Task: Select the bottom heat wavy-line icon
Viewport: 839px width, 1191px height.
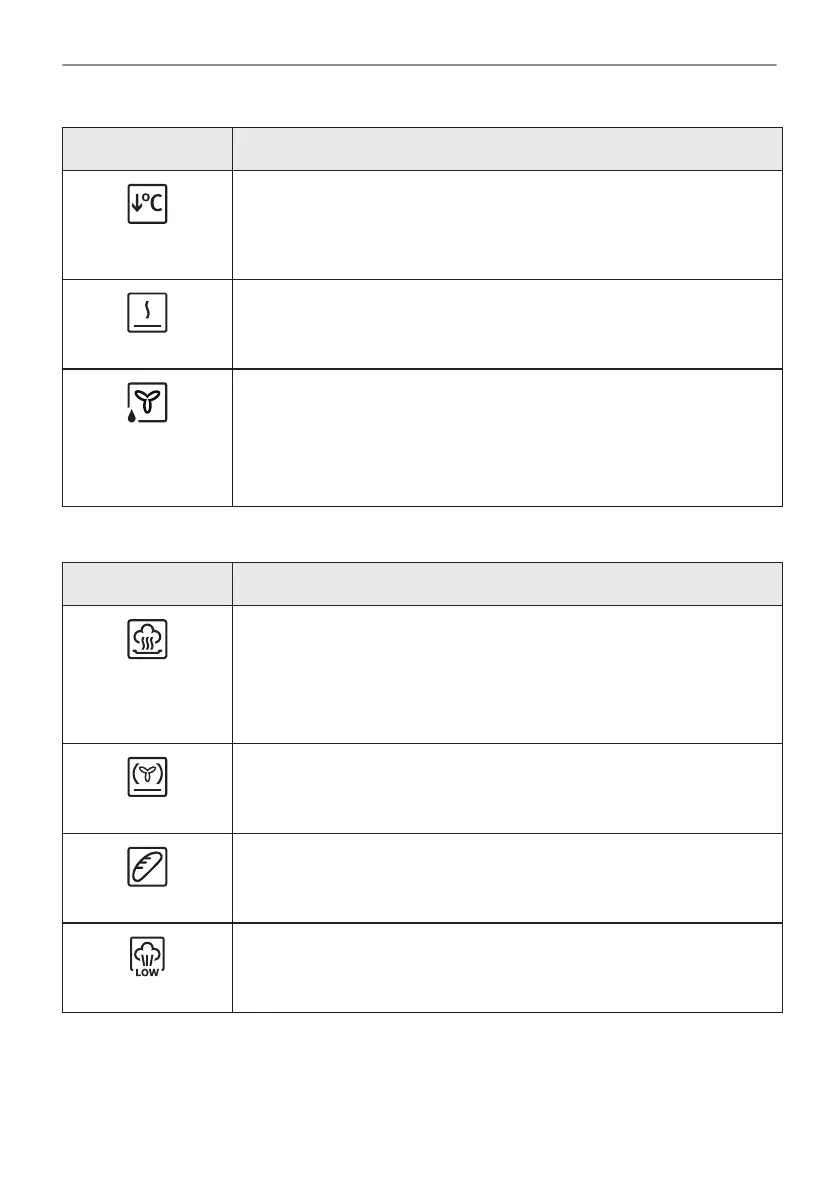Action: pos(147,314)
